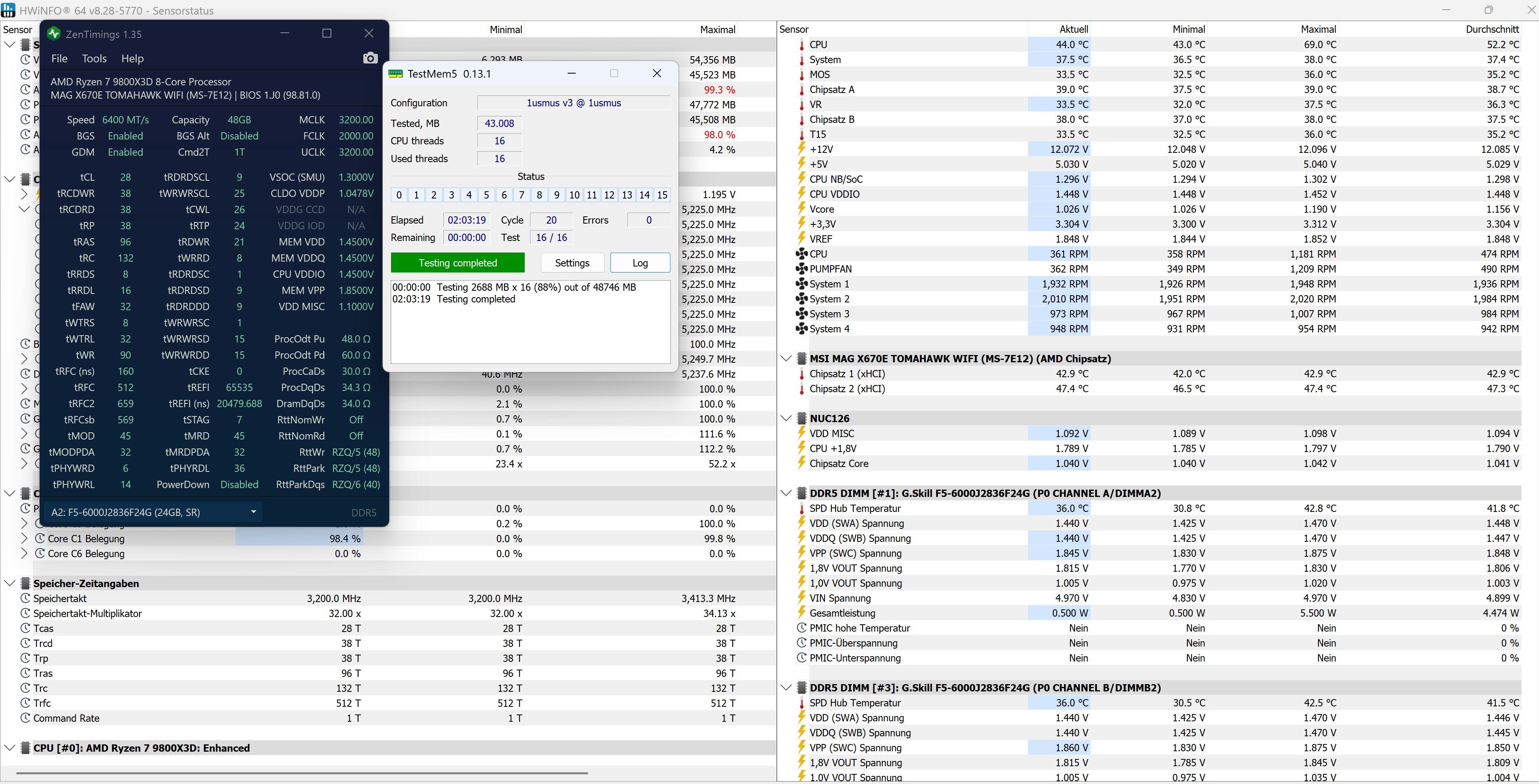Open the ZenTimings Help menu
Image resolution: width=1539 pixels, height=784 pixels.
click(132, 59)
